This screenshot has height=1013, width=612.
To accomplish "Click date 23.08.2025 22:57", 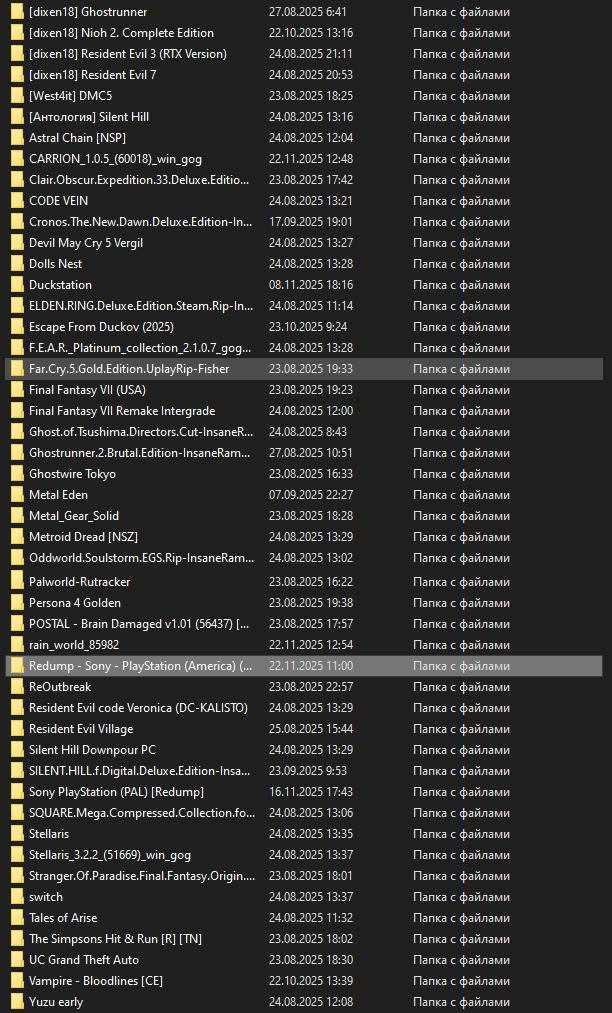I will click(x=311, y=687).
